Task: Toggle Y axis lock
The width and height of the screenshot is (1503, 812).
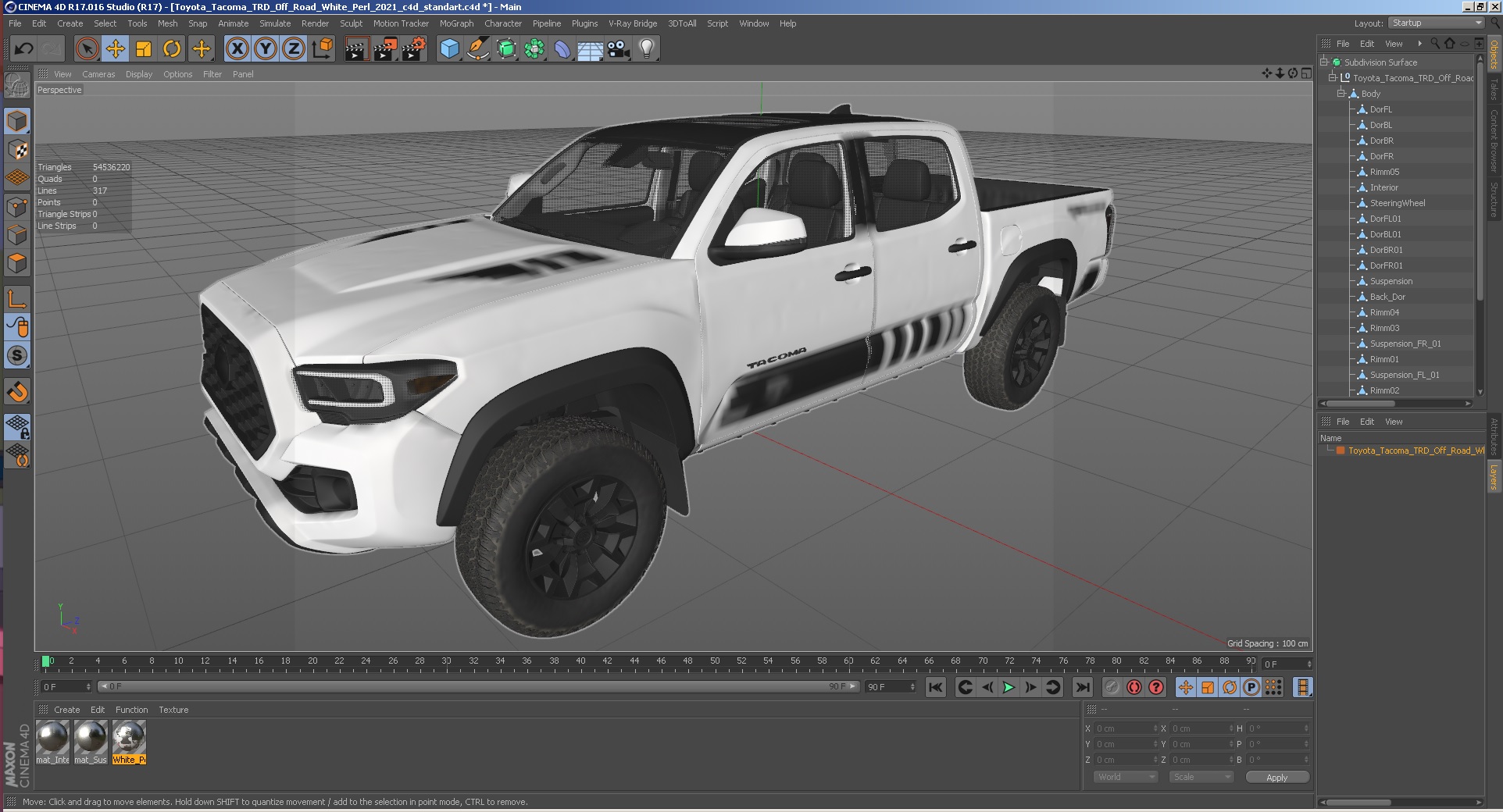Action: point(266,49)
